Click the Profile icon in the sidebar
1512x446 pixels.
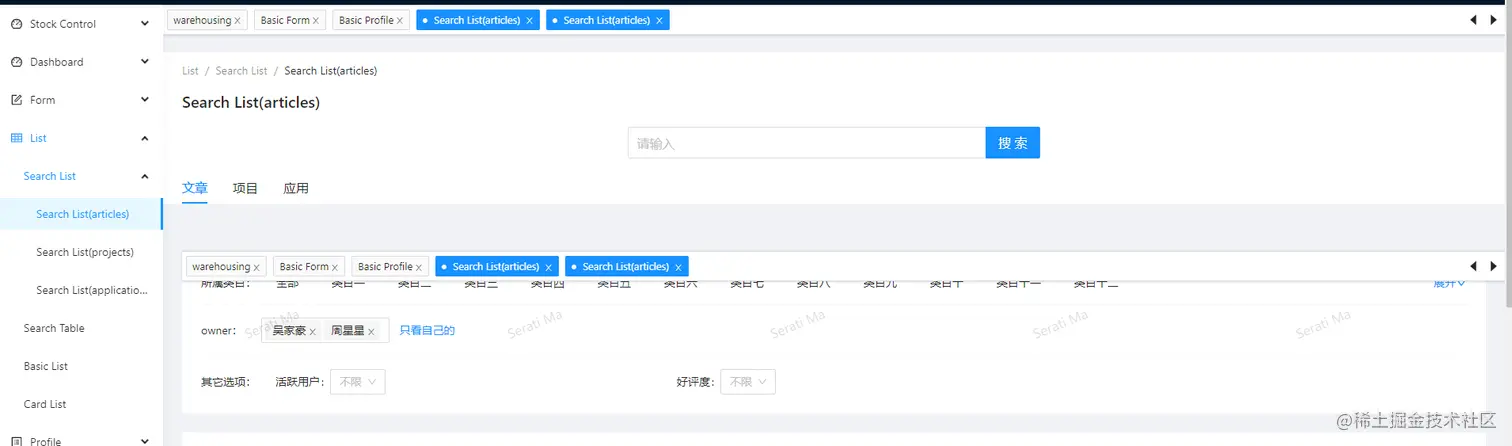(x=16, y=441)
